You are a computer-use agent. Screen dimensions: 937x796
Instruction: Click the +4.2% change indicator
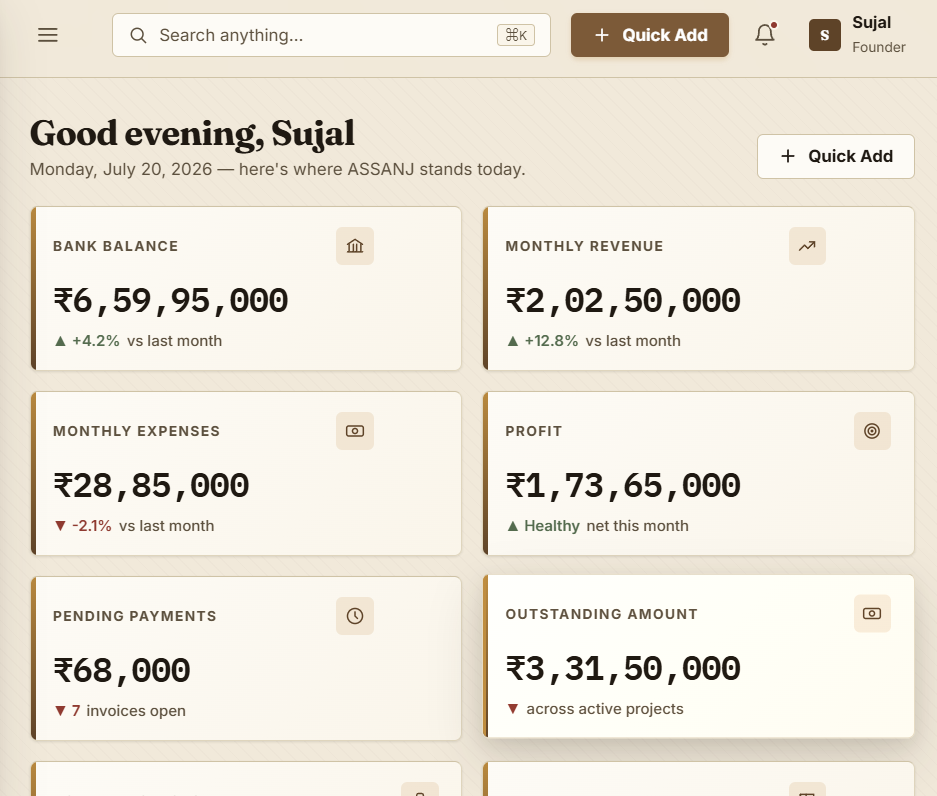coord(87,341)
